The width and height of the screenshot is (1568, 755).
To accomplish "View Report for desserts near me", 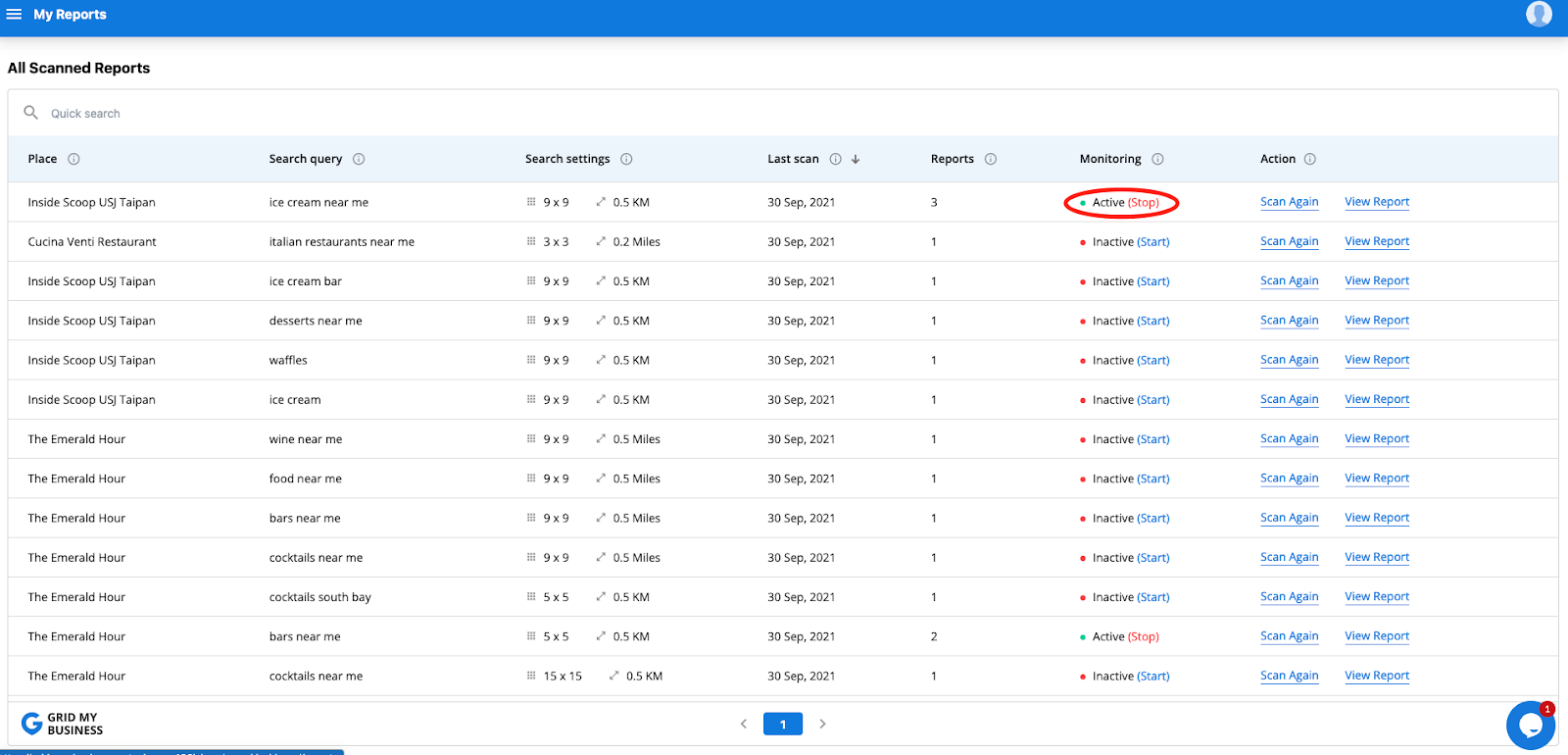I will (x=1377, y=321).
